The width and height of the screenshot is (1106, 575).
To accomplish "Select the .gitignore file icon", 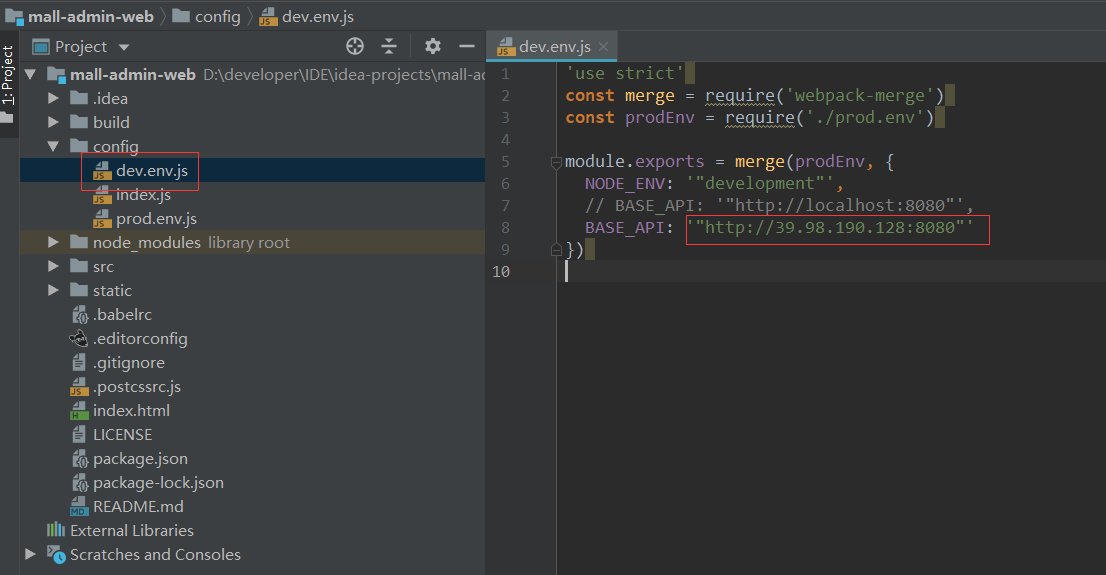I will coord(80,363).
